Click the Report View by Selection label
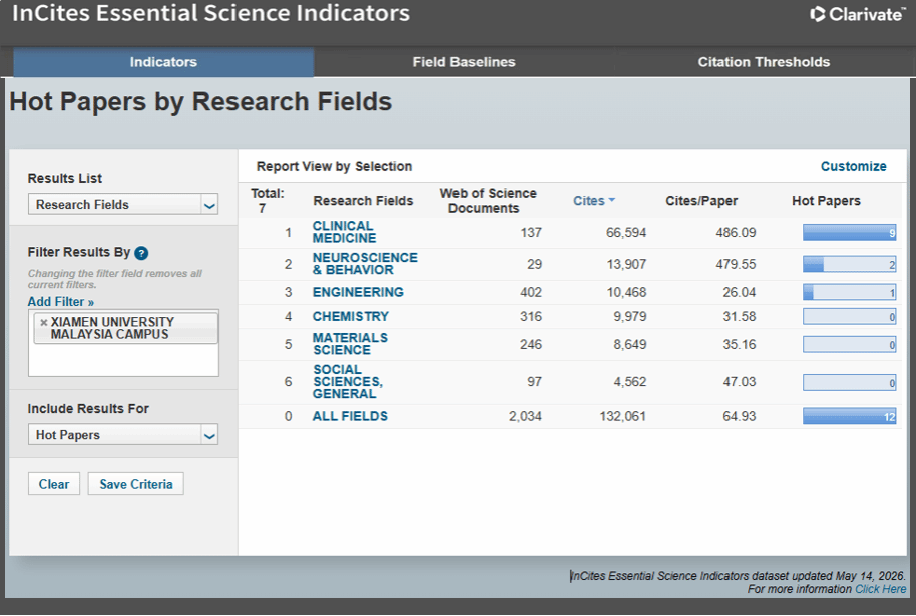916x616 pixels. (334, 167)
